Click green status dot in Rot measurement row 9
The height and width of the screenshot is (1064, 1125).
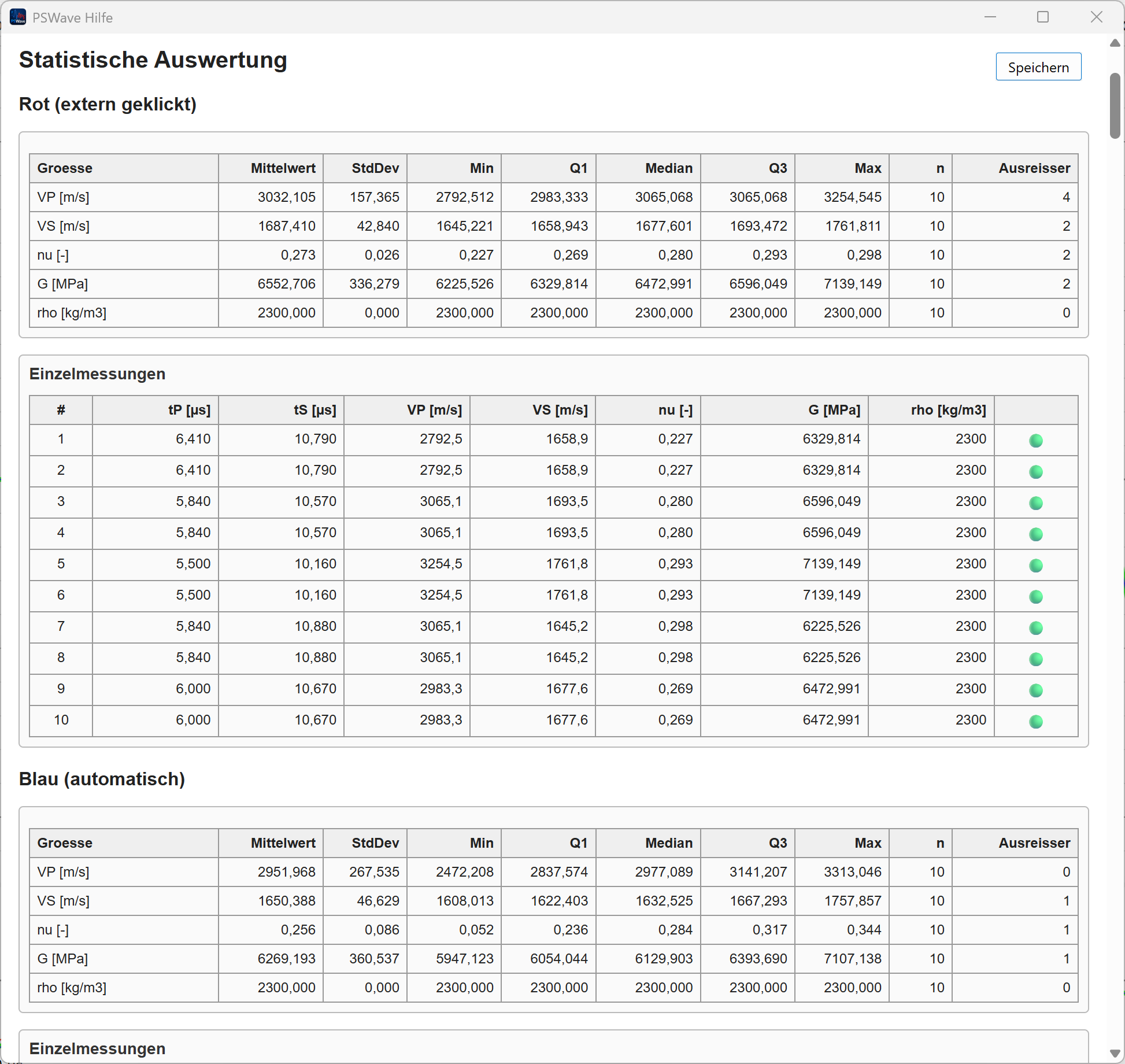pyautogui.click(x=1036, y=690)
